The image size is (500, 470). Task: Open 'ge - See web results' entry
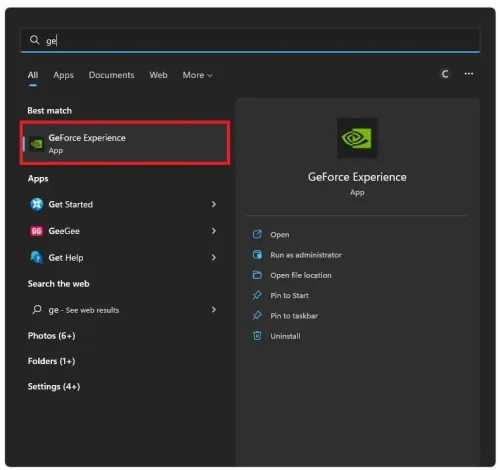pos(123,310)
